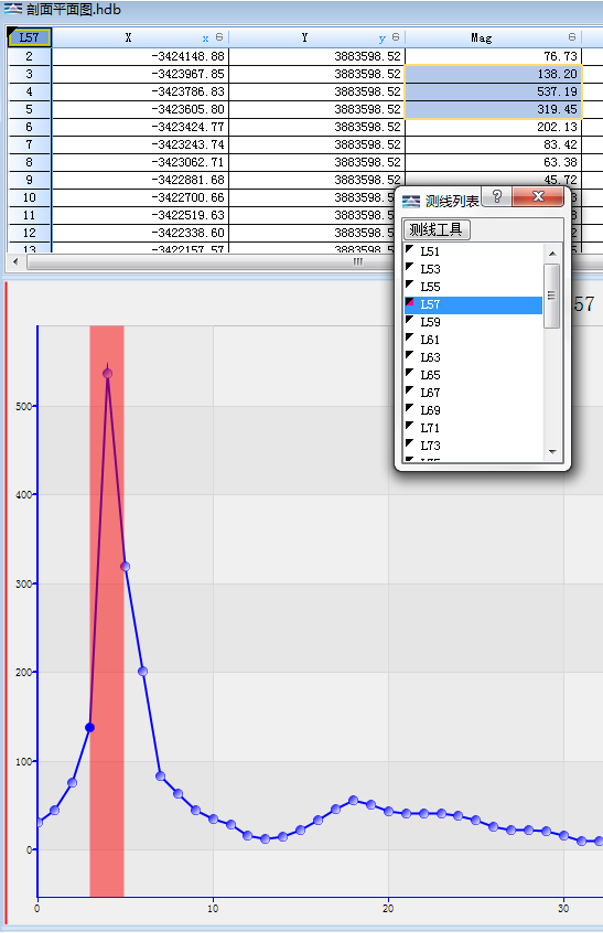Click the help button in 测线列表 dialog
This screenshot has width=603, height=933.
point(497,196)
